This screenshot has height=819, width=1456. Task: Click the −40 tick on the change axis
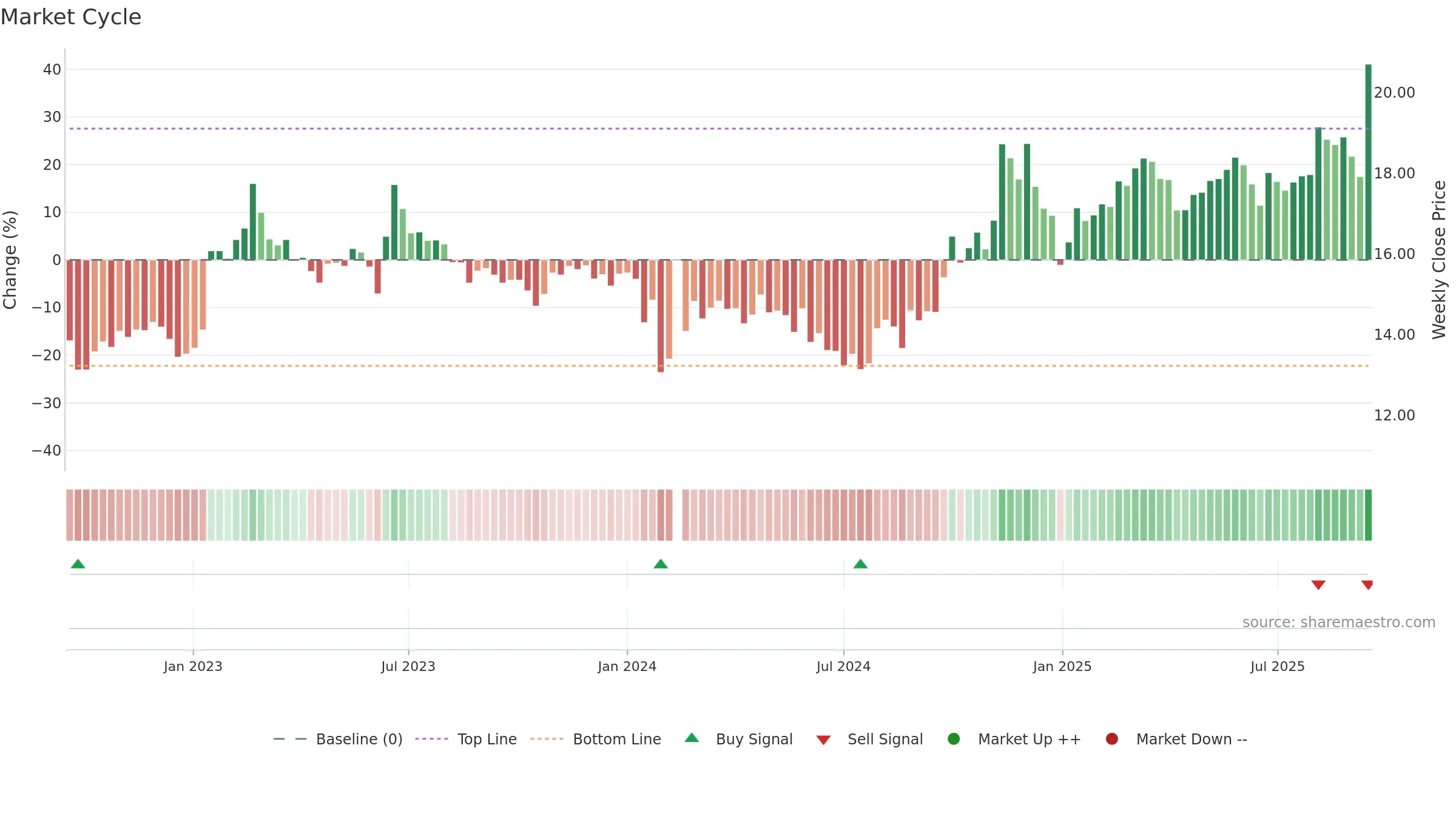(47, 450)
